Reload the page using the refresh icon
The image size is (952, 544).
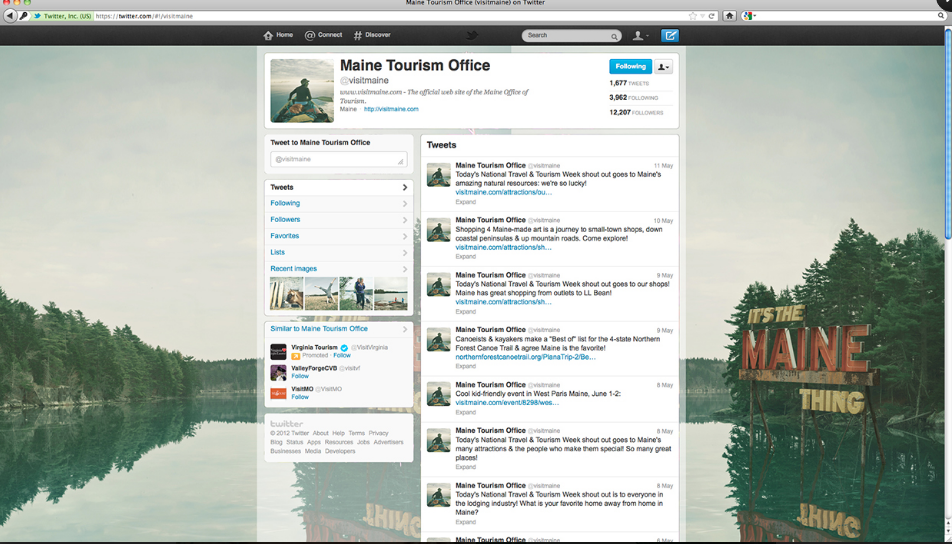pos(712,16)
